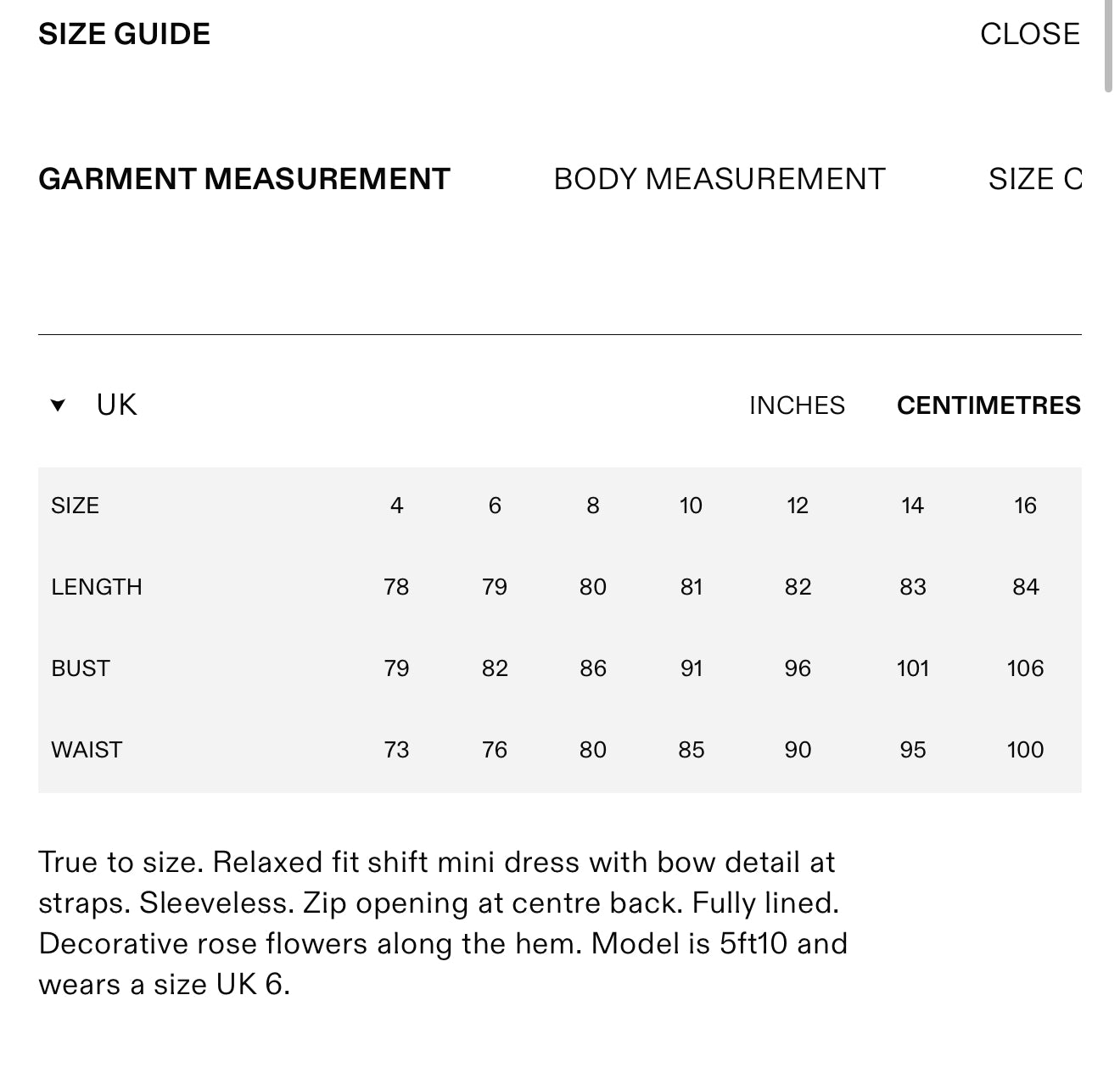
Task: Expand the UK region dropdown arrow
Action: (58, 405)
